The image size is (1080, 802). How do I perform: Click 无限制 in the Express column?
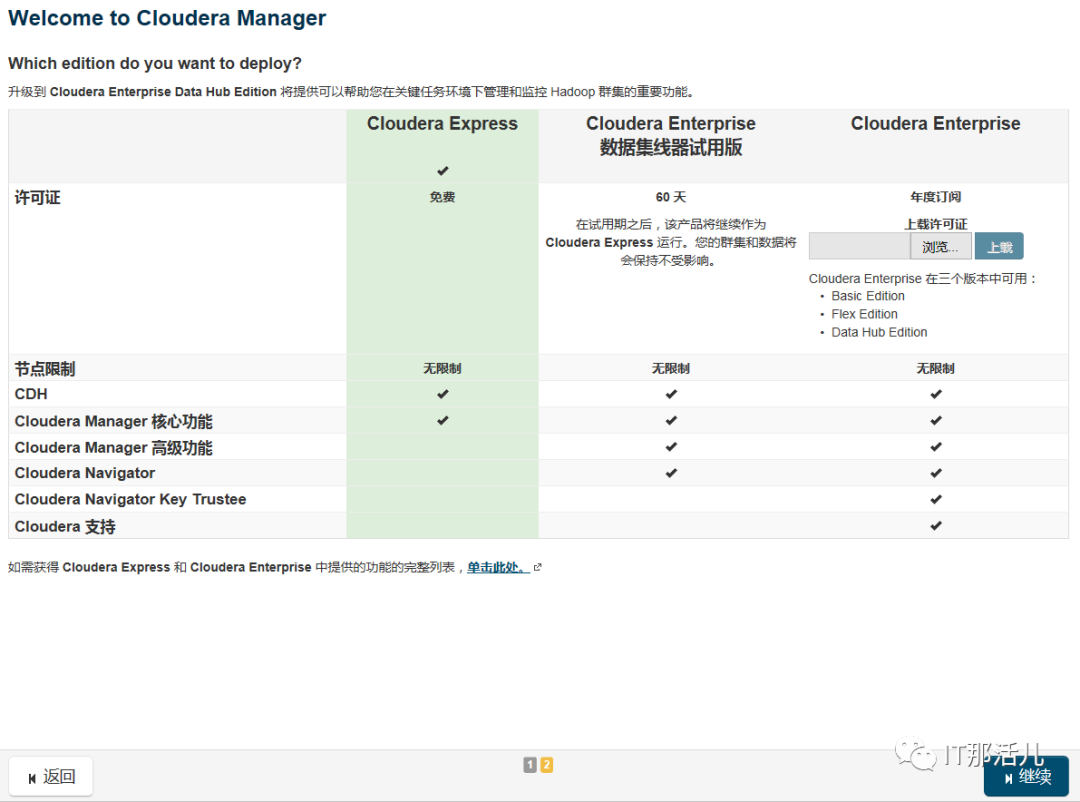pyautogui.click(x=442, y=369)
